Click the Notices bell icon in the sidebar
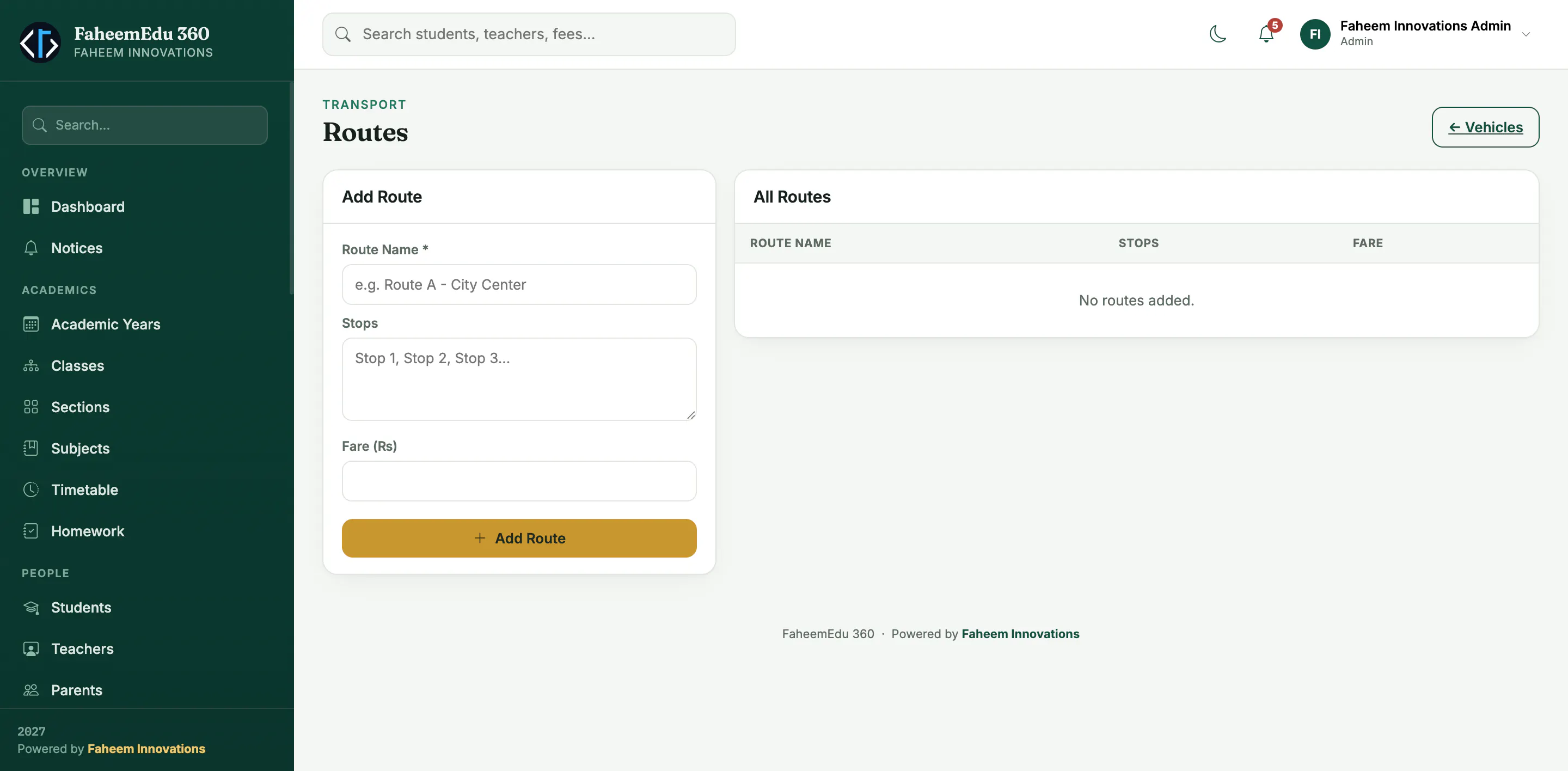The height and width of the screenshot is (771, 1568). tap(31, 248)
